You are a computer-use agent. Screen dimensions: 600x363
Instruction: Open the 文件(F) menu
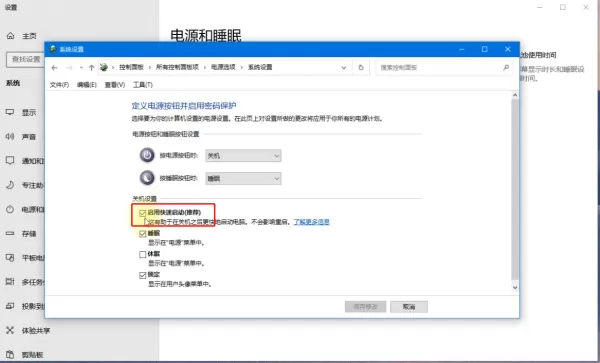point(59,85)
